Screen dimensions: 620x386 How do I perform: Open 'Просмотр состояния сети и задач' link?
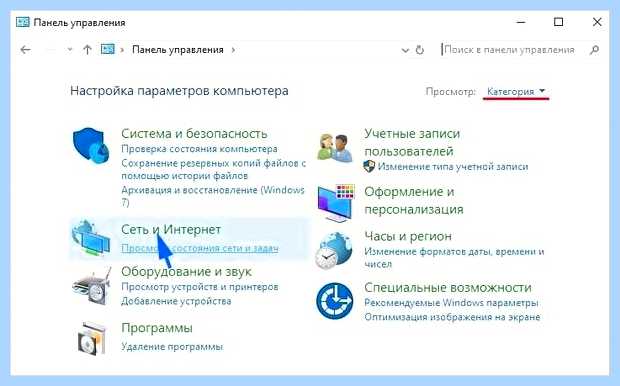(200, 248)
